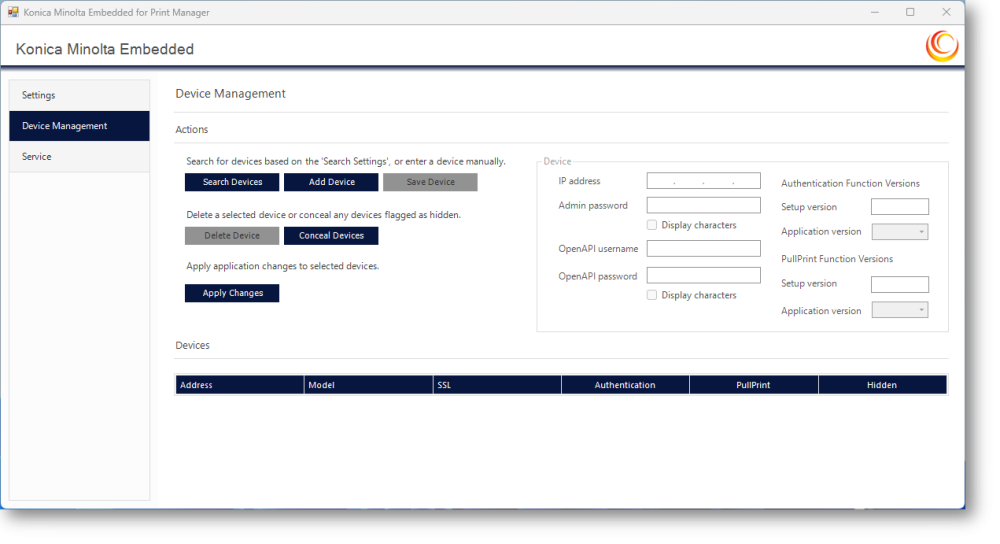1000x544 pixels.
Task: Click the 'Devices' section heading
Action: [192, 345]
